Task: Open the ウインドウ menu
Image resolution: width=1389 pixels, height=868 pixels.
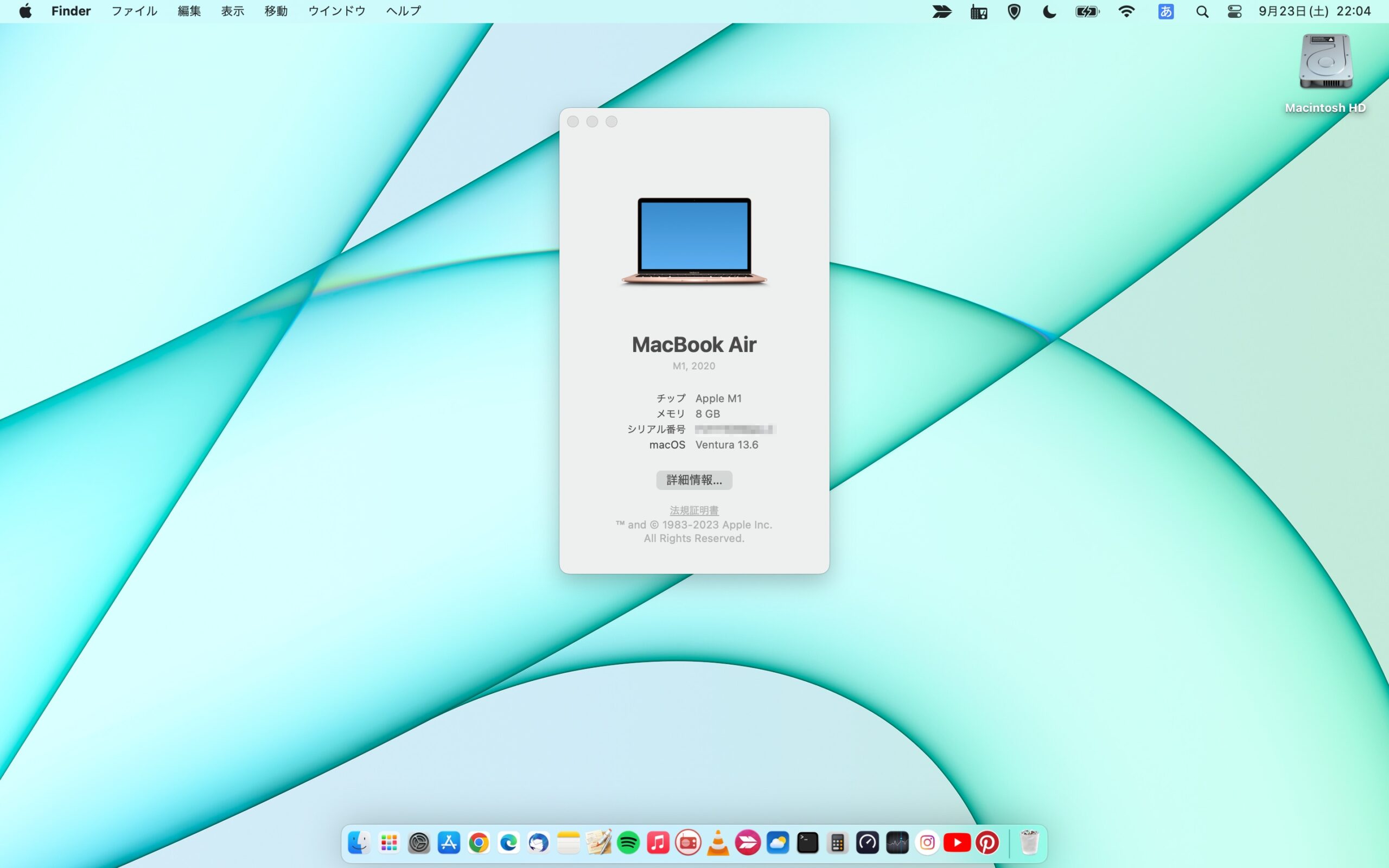Action: coord(336,11)
